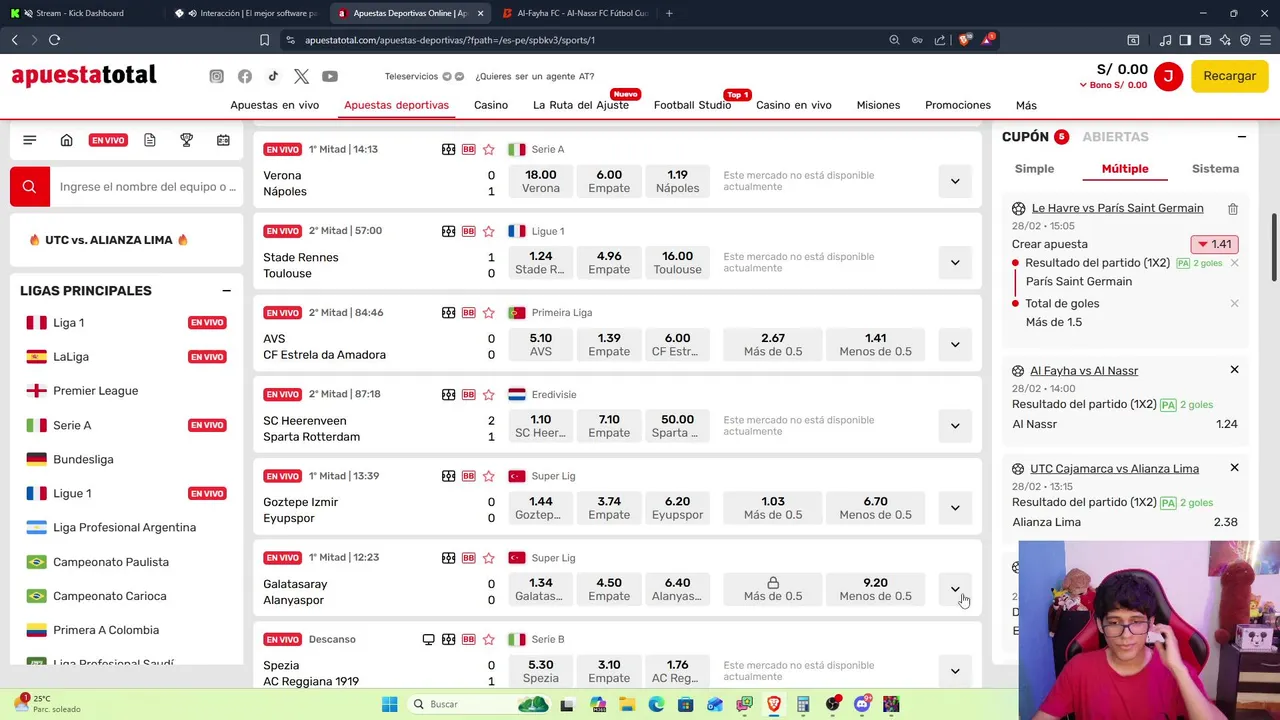Switch to the ABIERTAS tab
The width and height of the screenshot is (1280, 720).
(1115, 137)
